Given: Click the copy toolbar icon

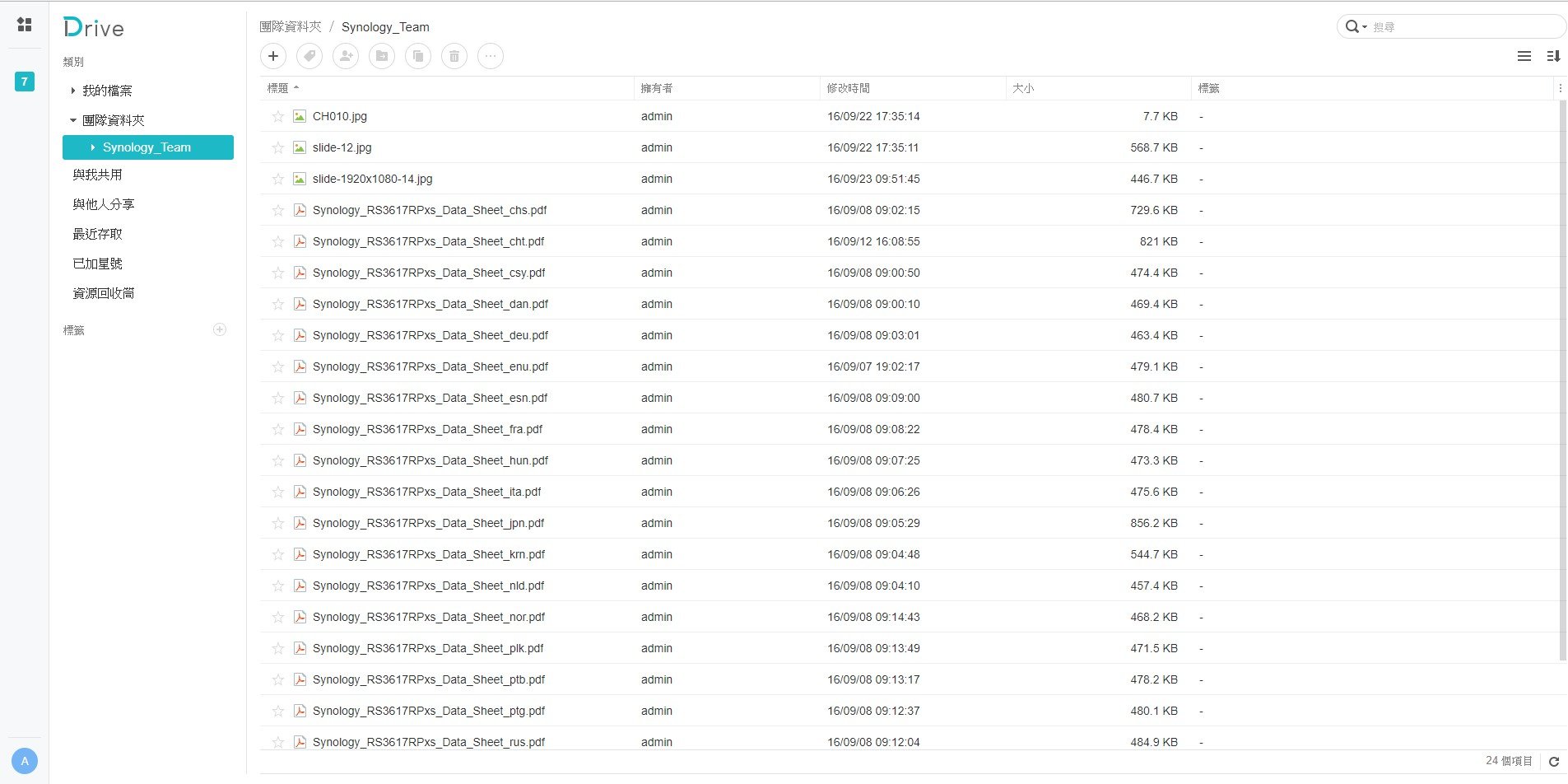Looking at the screenshot, I should coord(418,56).
